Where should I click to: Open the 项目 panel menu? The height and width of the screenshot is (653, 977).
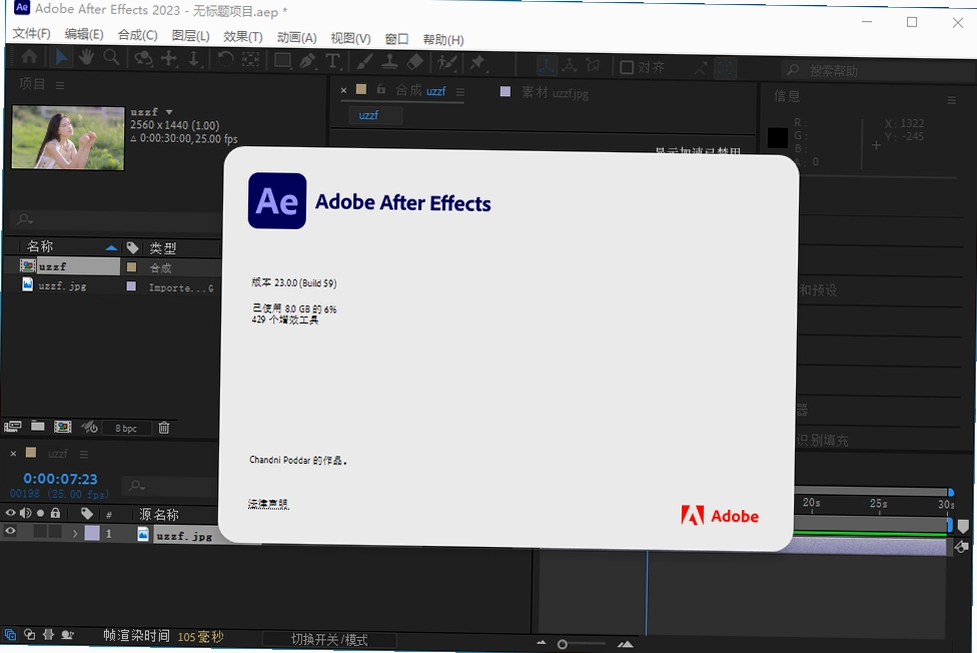pos(60,85)
